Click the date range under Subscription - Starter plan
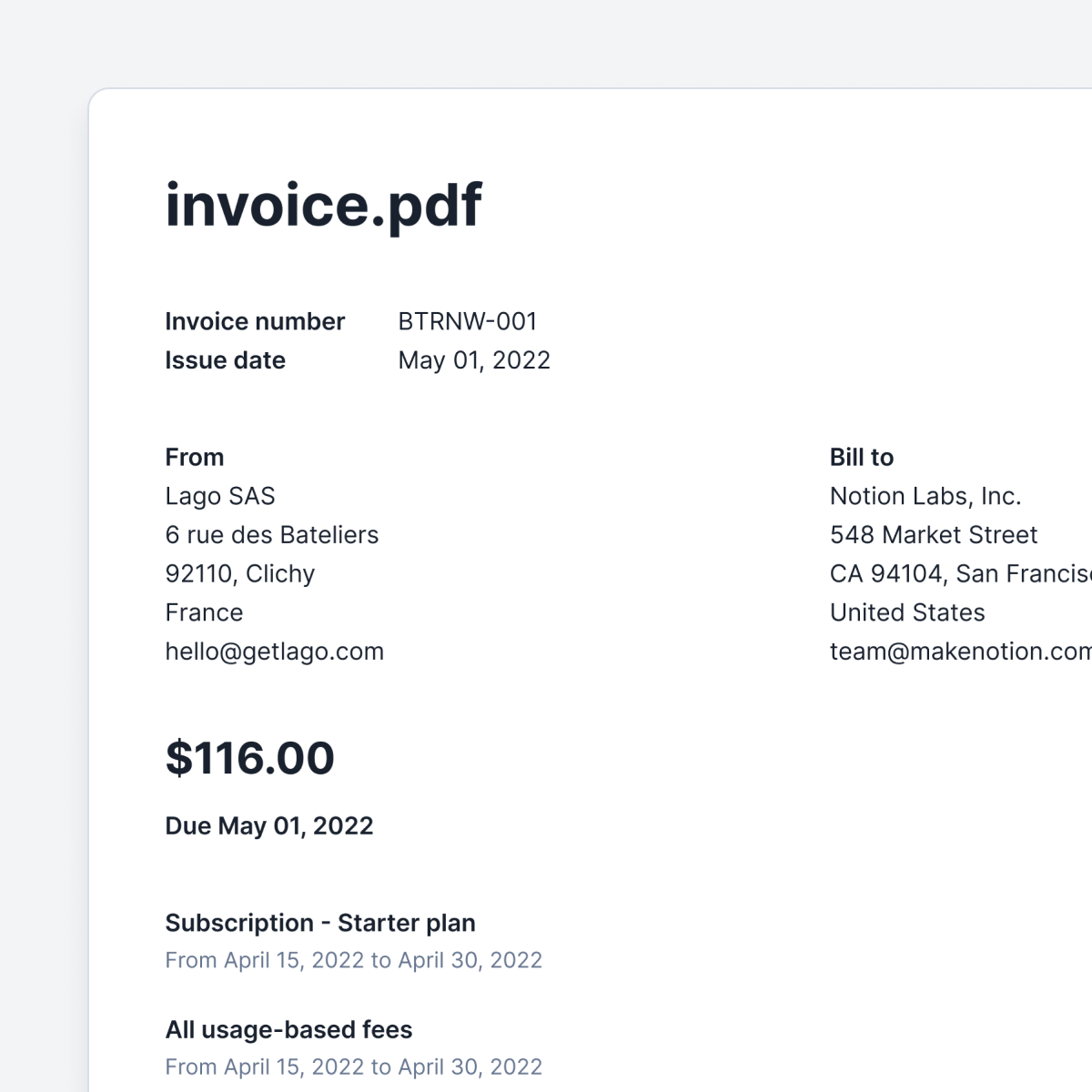Screen dimensions: 1092x1092 coord(354,960)
